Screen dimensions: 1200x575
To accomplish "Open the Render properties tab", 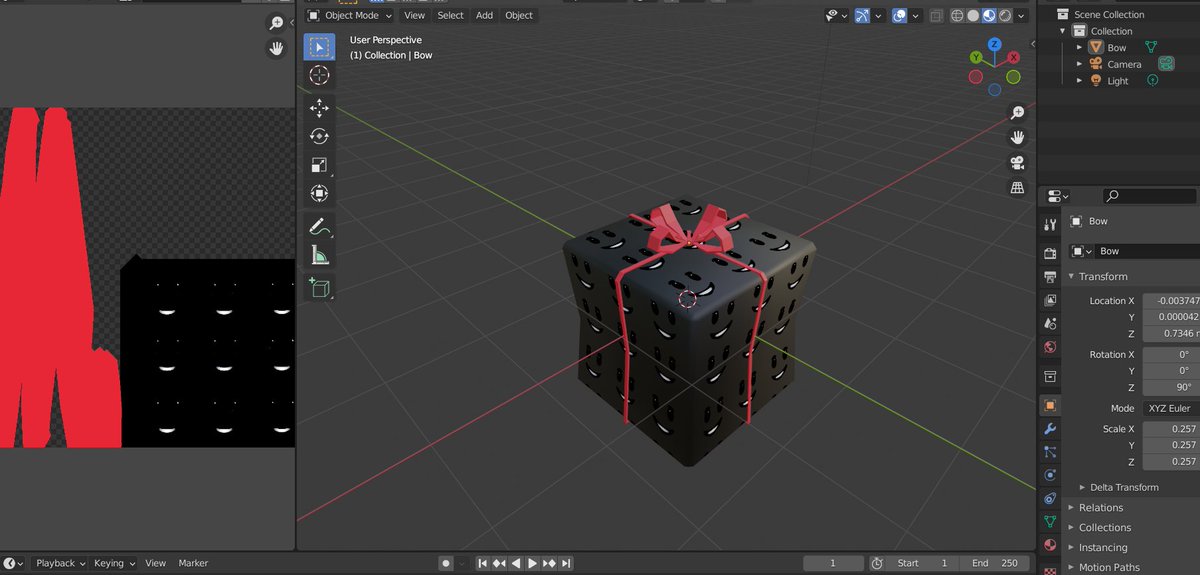I will click(x=1049, y=254).
